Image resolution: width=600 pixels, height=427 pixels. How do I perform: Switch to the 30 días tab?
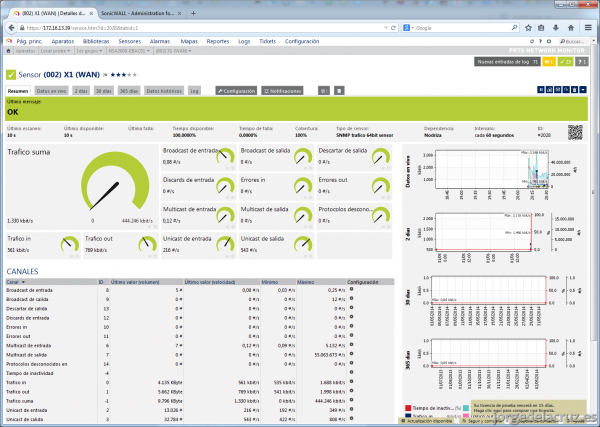click(x=104, y=91)
